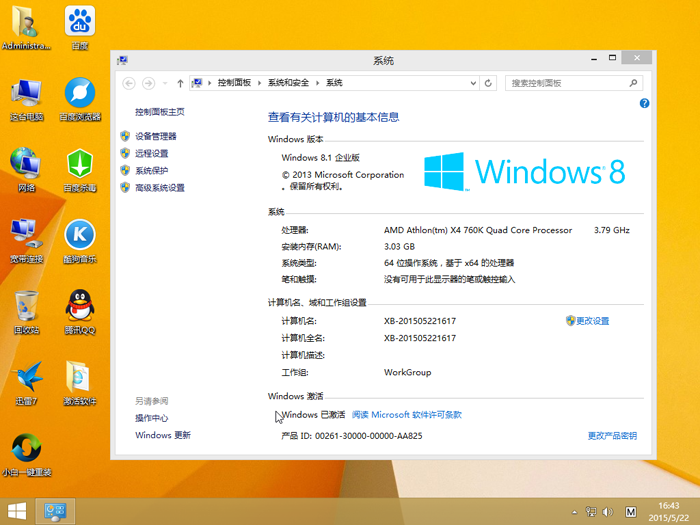Click the 64 位操作系统 system type value

click(449, 263)
